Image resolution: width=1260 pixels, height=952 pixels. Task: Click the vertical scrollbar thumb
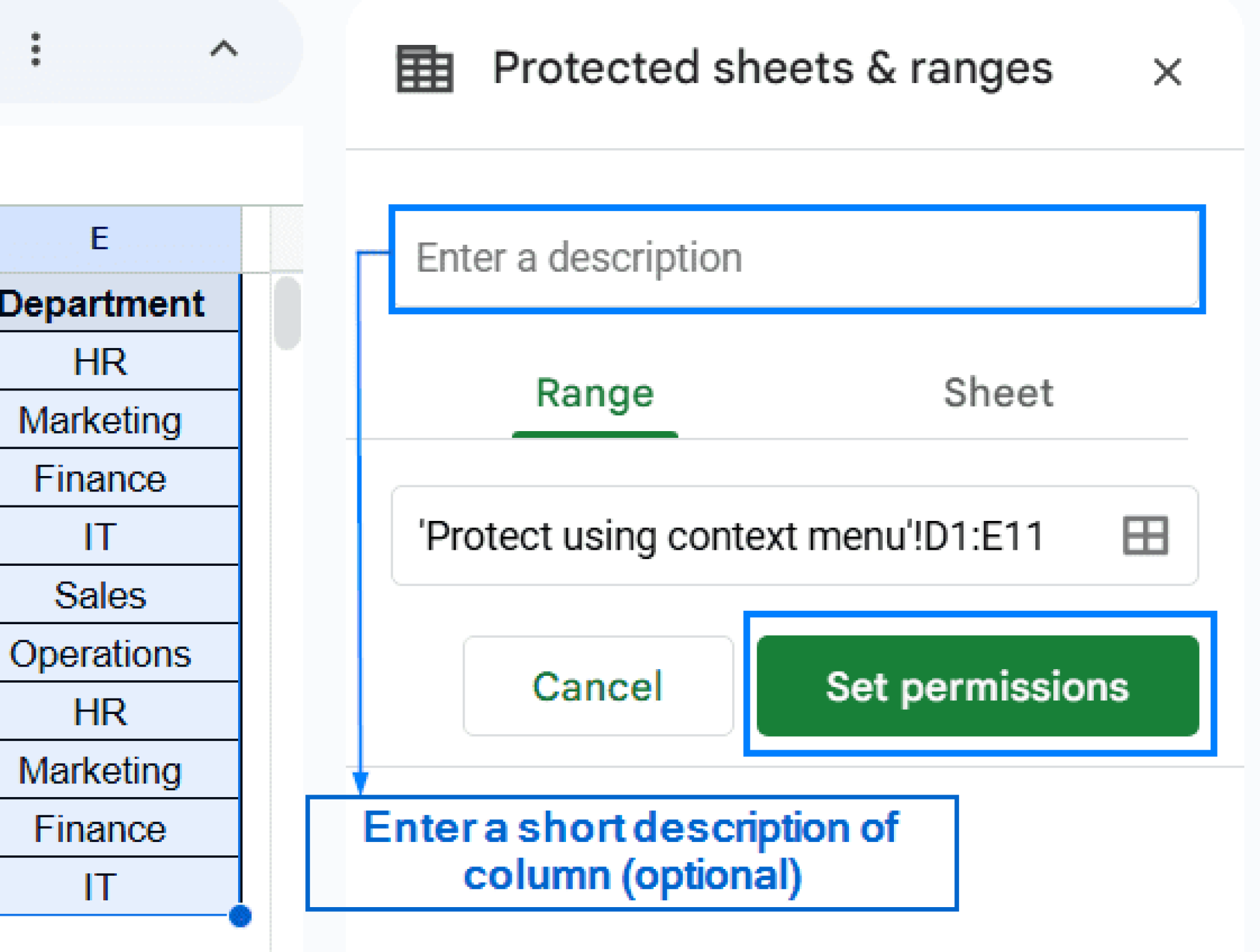[286, 314]
